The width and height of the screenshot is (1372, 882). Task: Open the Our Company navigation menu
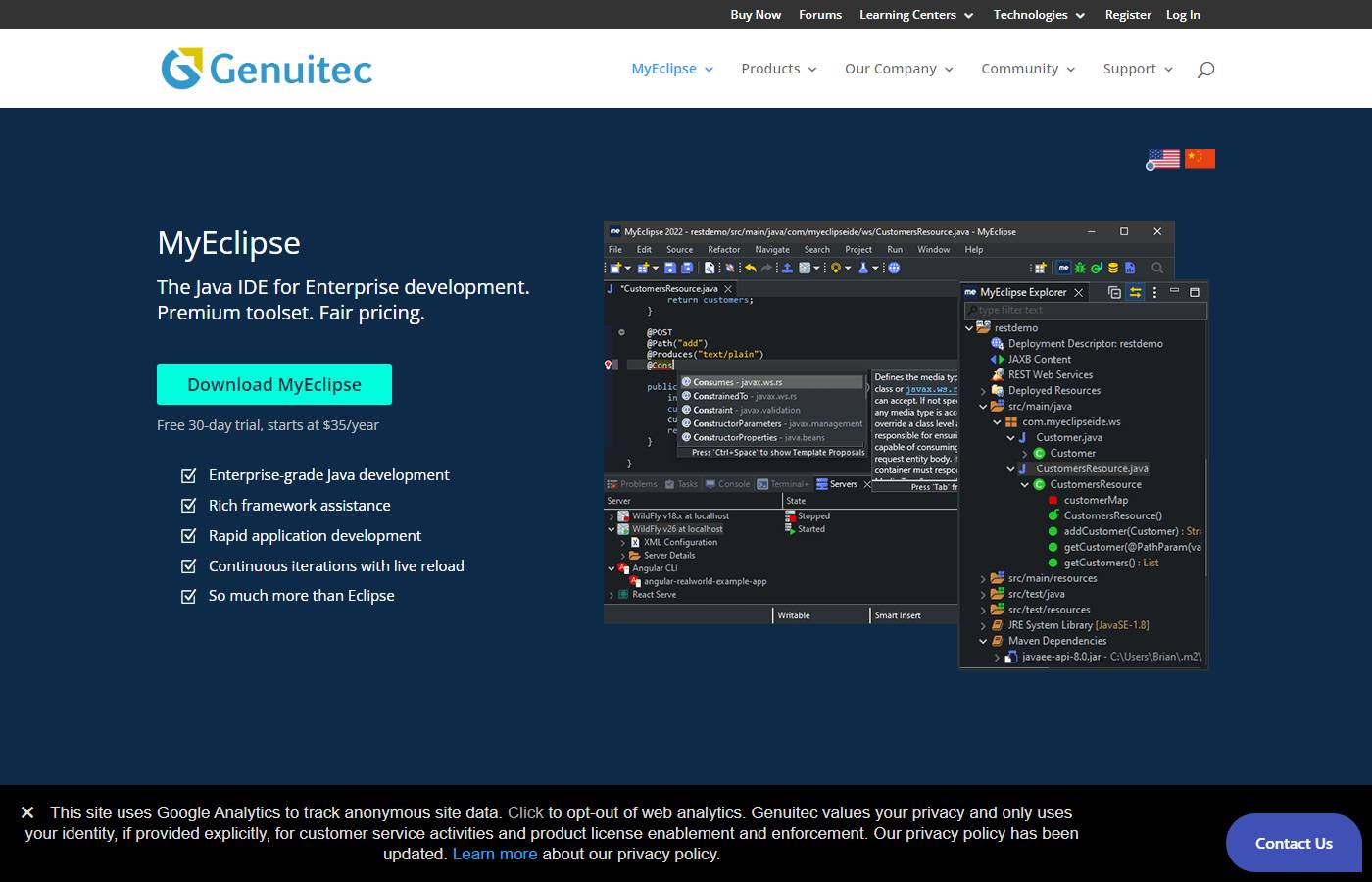tap(899, 69)
